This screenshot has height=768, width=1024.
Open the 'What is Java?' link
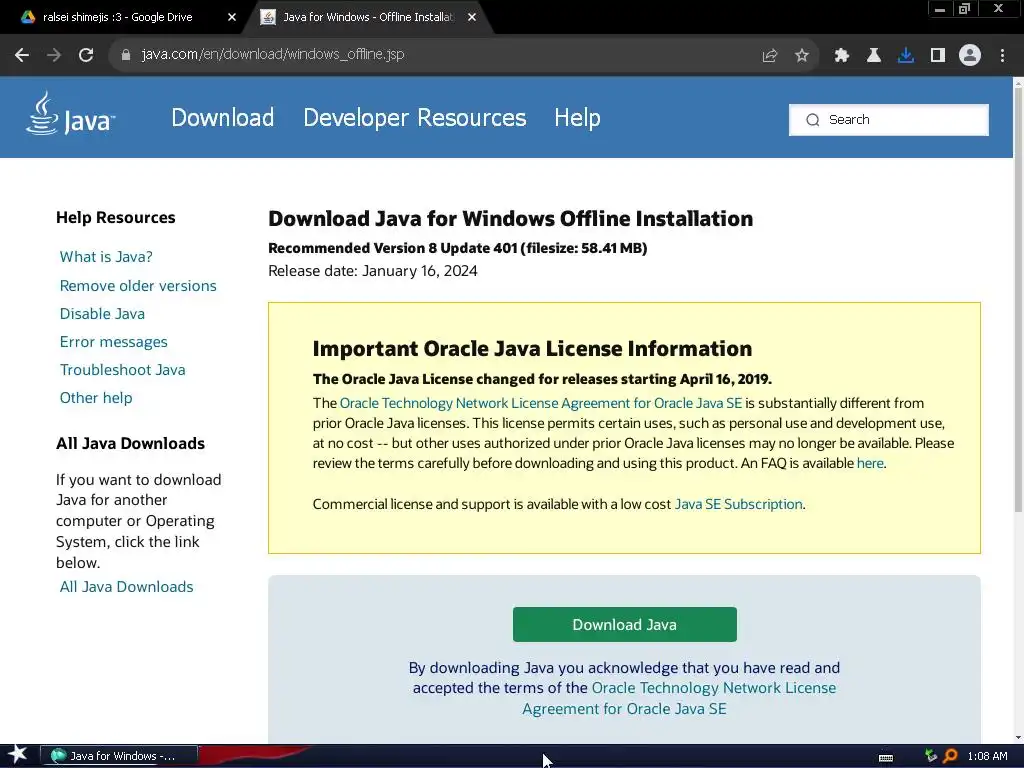[106, 257]
